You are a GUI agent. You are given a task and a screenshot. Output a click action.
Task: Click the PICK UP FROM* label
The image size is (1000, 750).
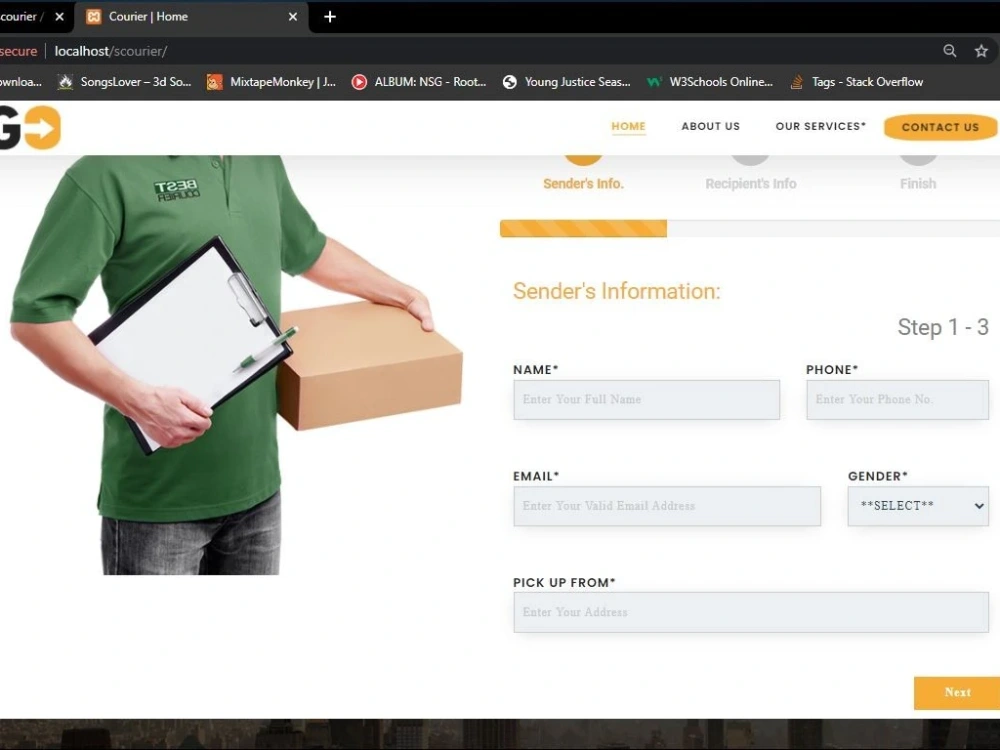point(564,583)
